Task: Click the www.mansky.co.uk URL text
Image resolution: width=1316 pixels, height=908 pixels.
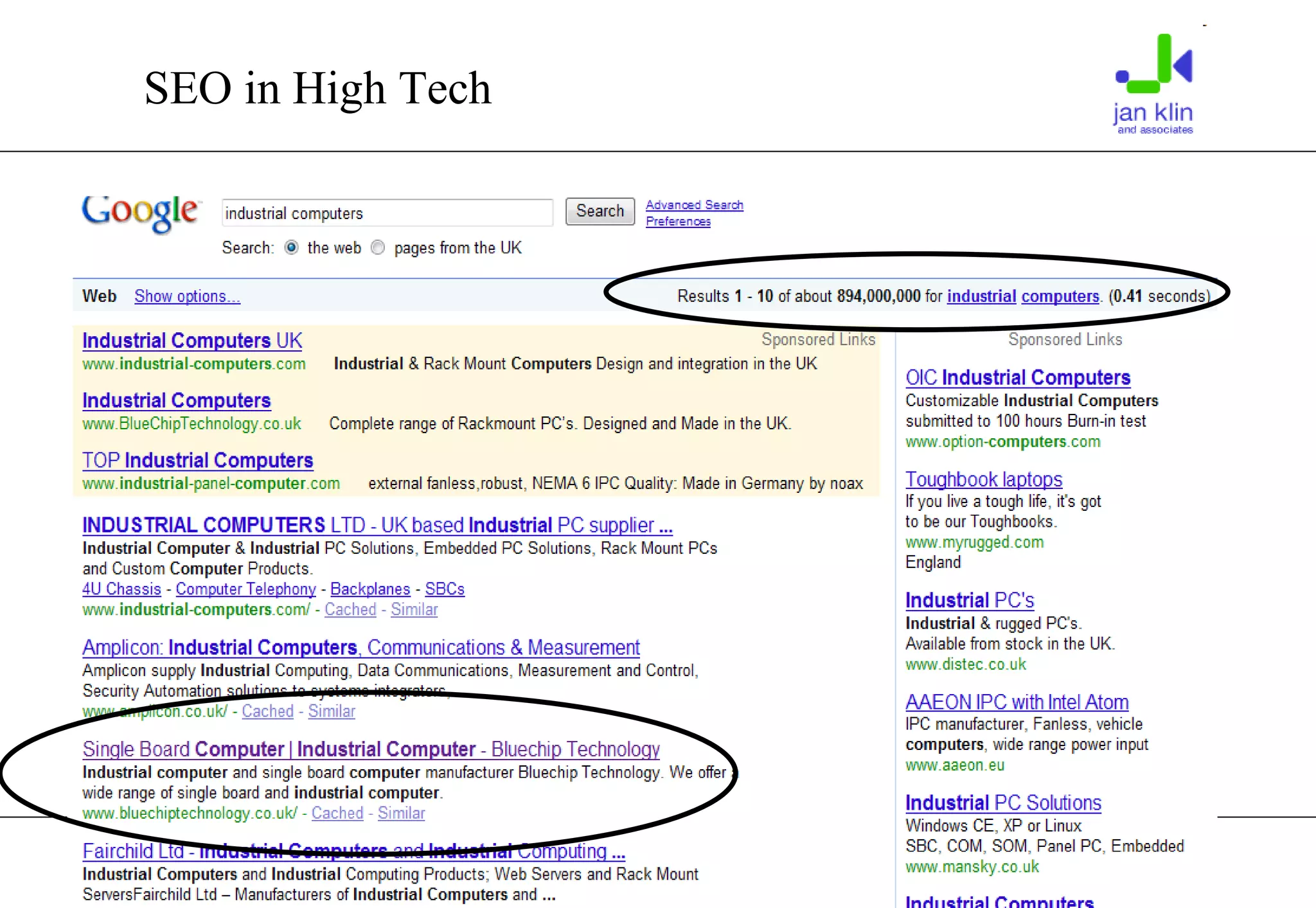Action: tap(972, 867)
